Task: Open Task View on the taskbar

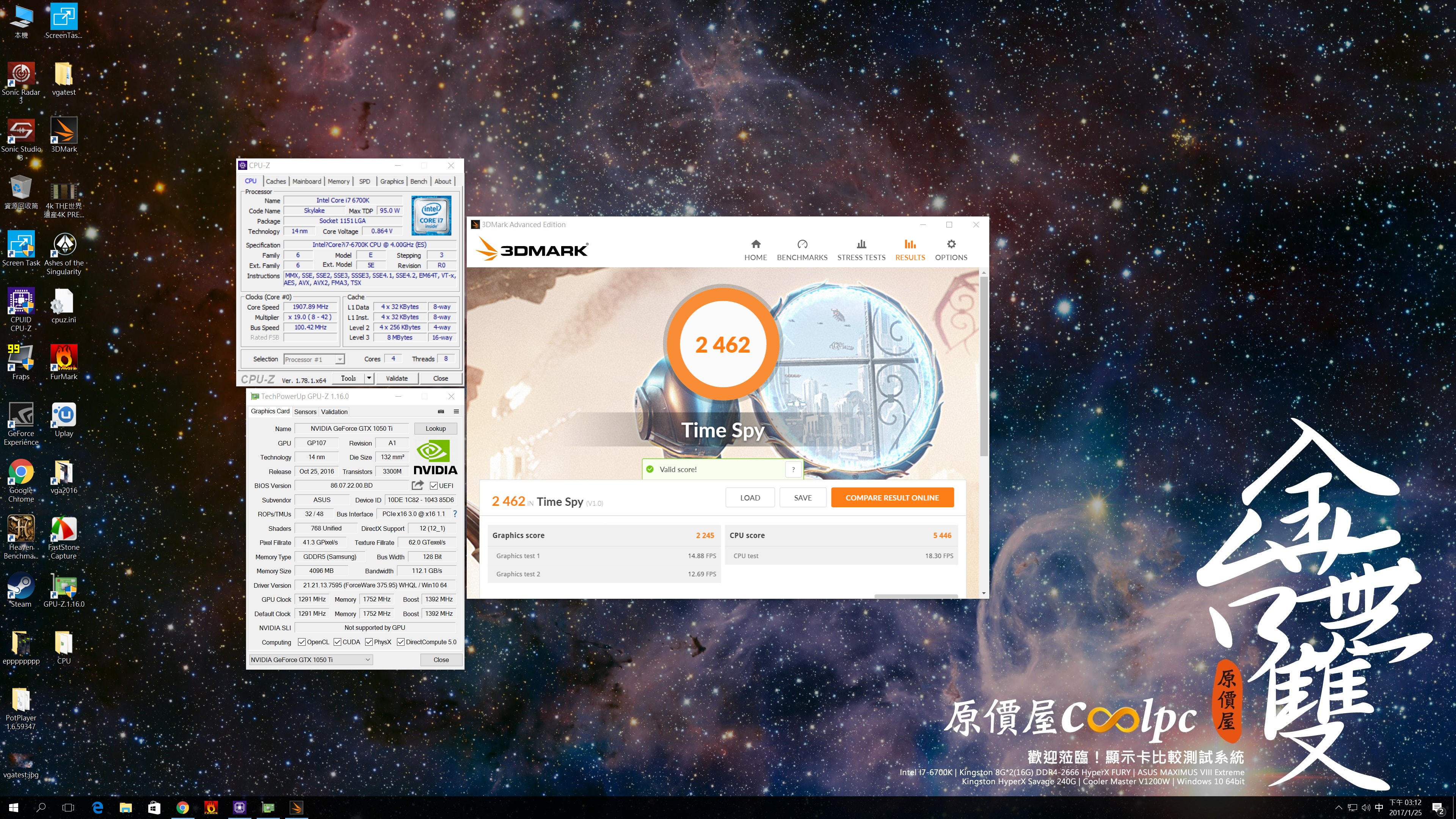Action: (x=68, y=808)
